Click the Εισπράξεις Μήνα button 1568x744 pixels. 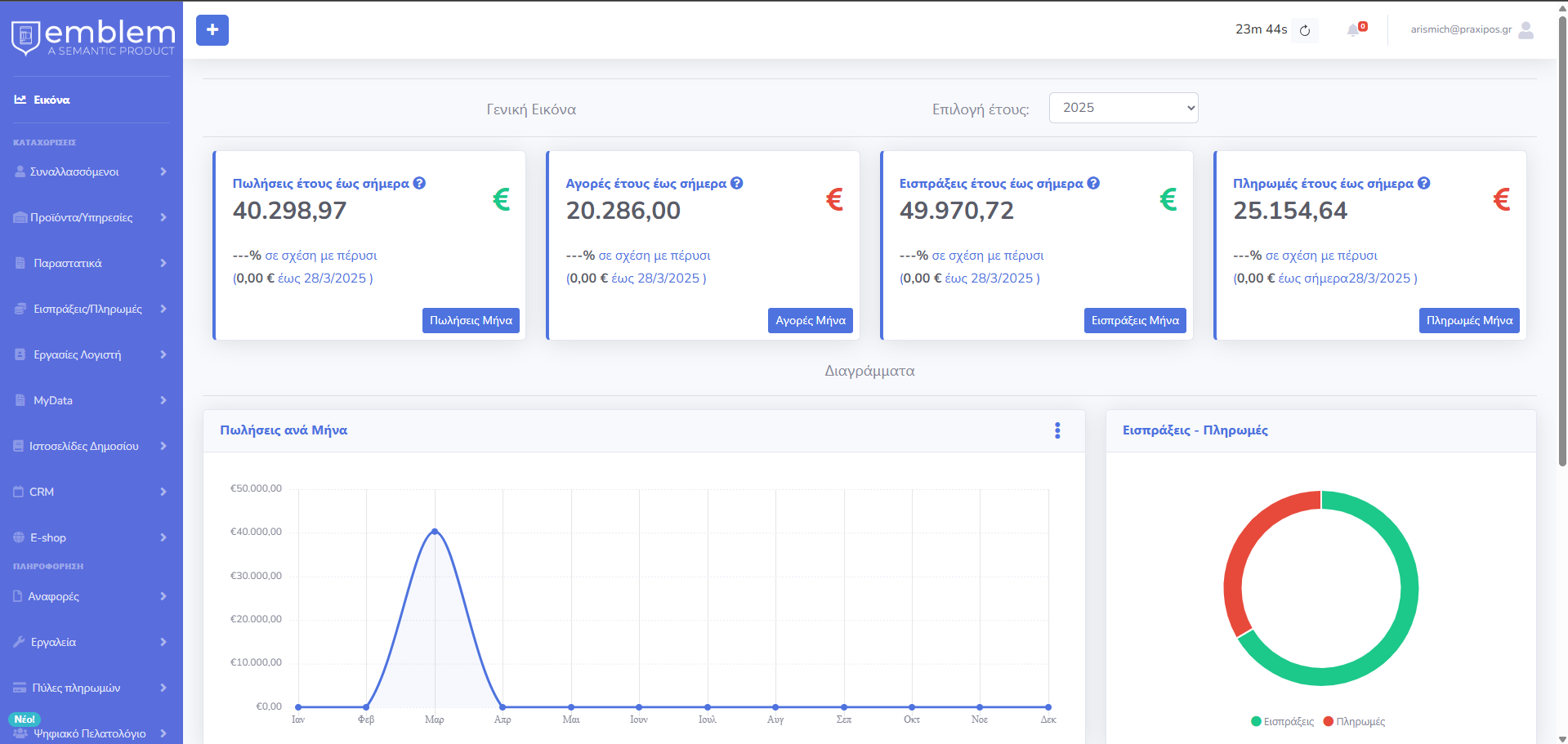[x=1135, y=320]
